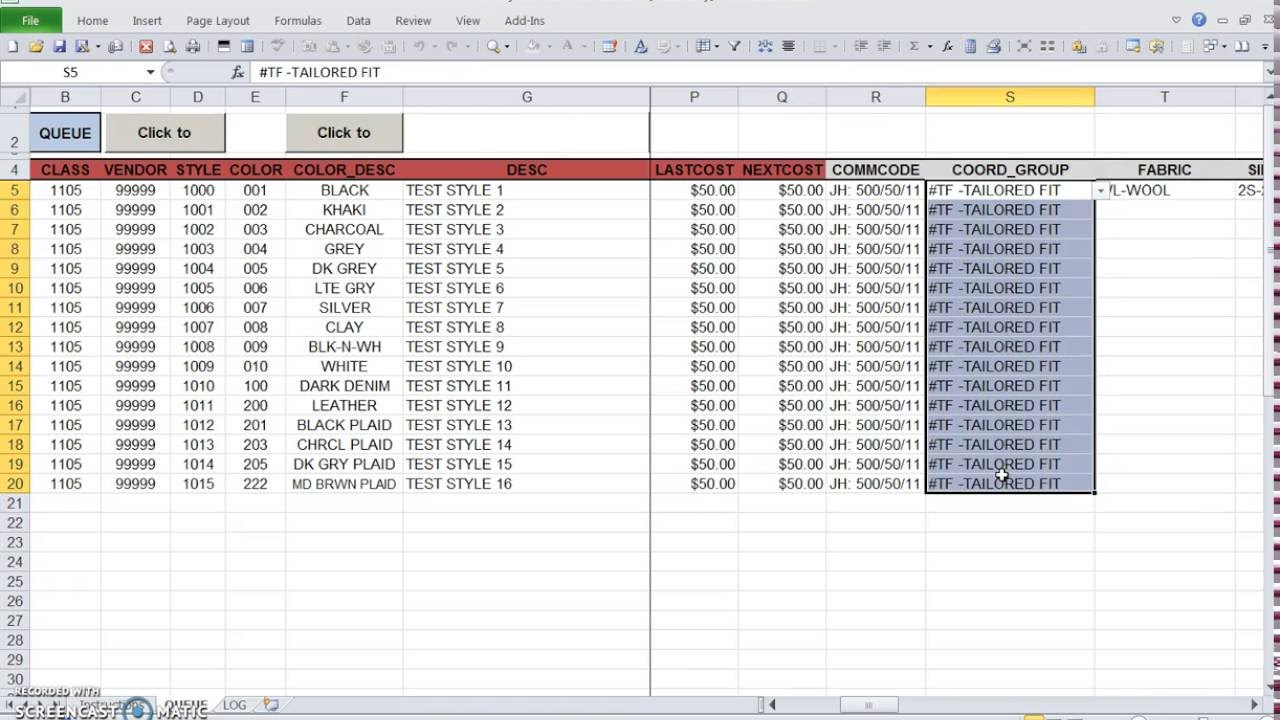Click the horizontal scrollbar thumb
1280x720 pixels.
868,705
